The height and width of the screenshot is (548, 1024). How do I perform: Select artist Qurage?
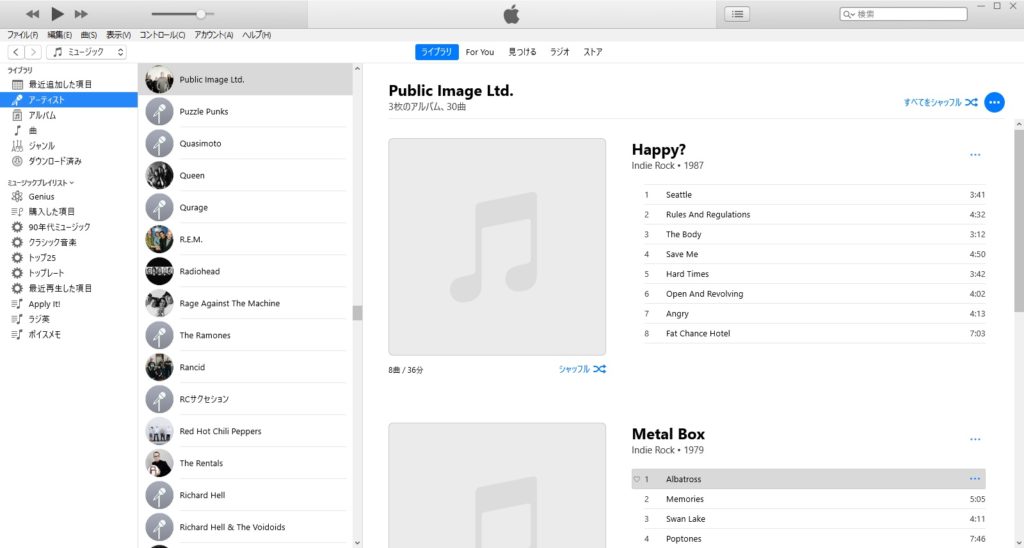[x=245, y=208]
